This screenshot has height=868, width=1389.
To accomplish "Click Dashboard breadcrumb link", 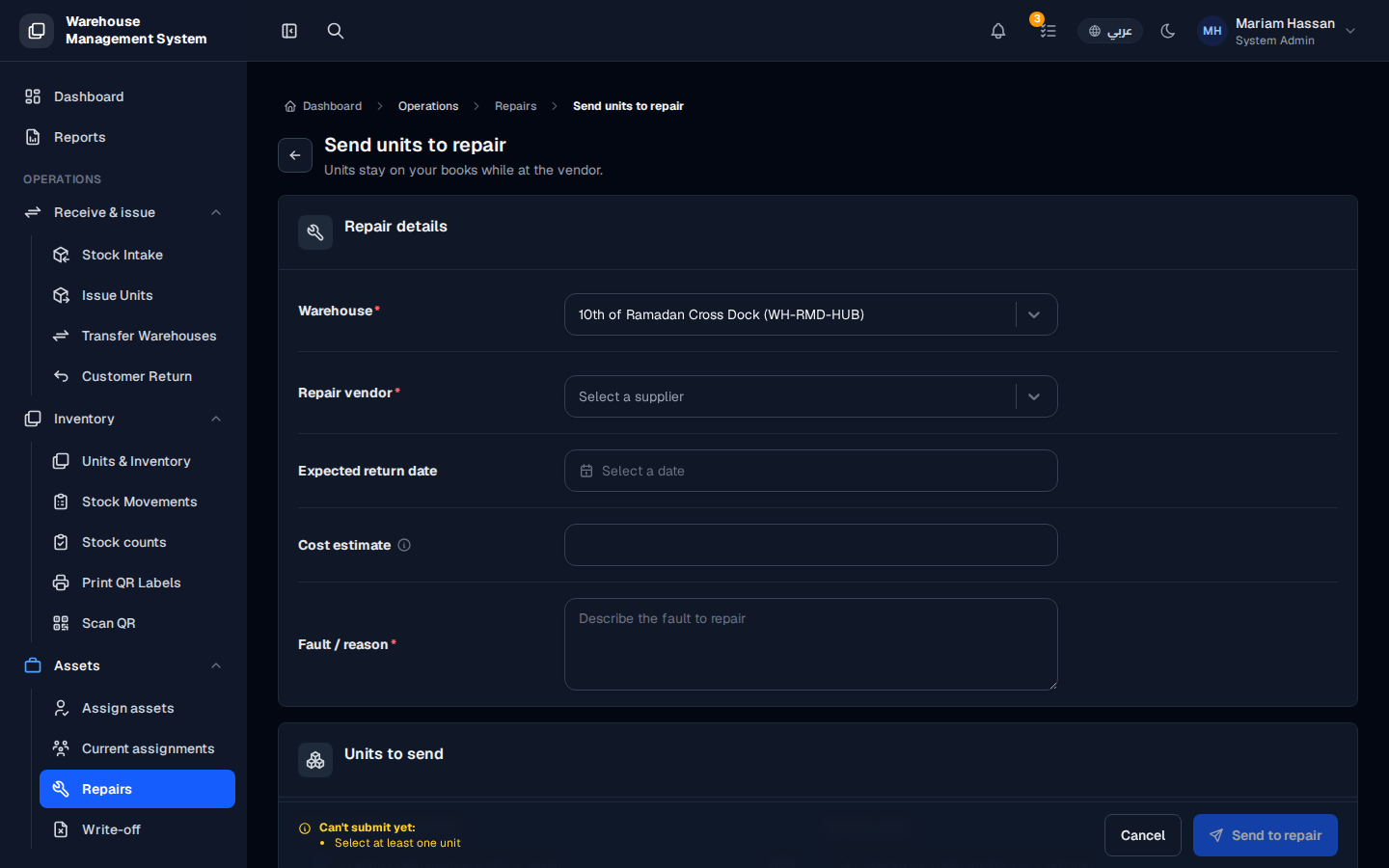I will [x=323, y=106].
